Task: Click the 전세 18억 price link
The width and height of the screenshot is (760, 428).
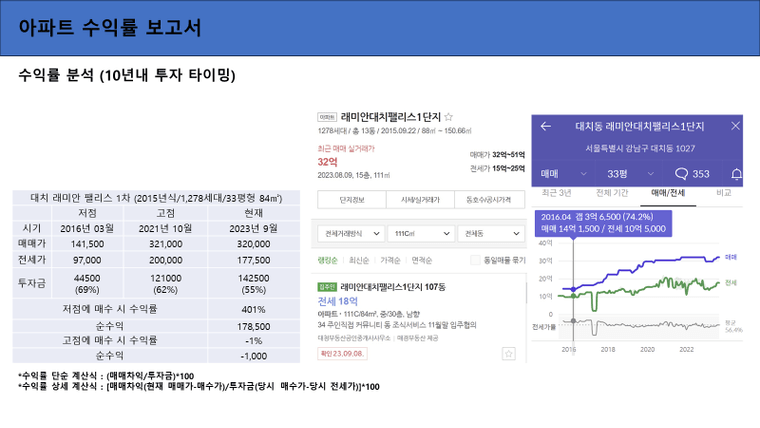Action: click(x=337, y=301)
